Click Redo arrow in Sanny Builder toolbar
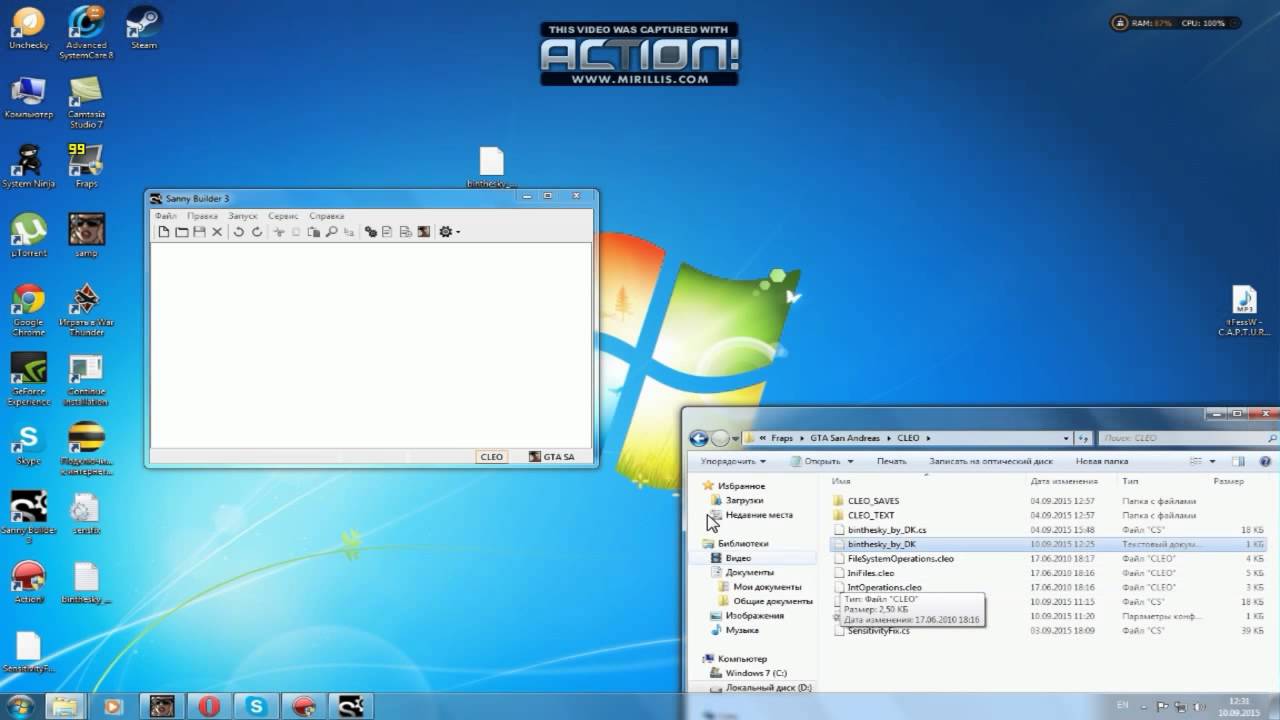 pyautogui.click(x=256, y=232)
